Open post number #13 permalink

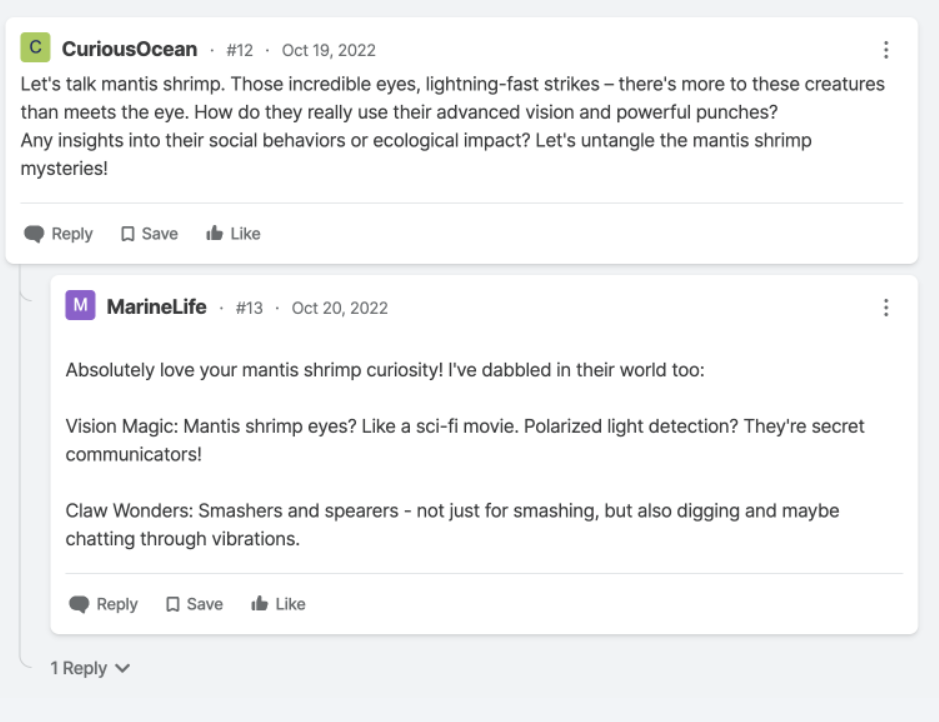[249, 308]
